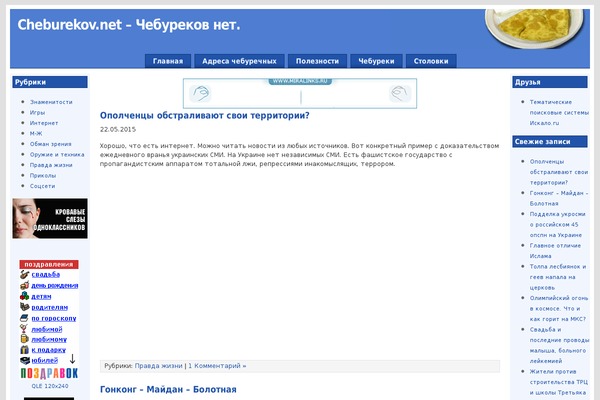Click the cocktail glass icon beside любимой

click(24, 329)
